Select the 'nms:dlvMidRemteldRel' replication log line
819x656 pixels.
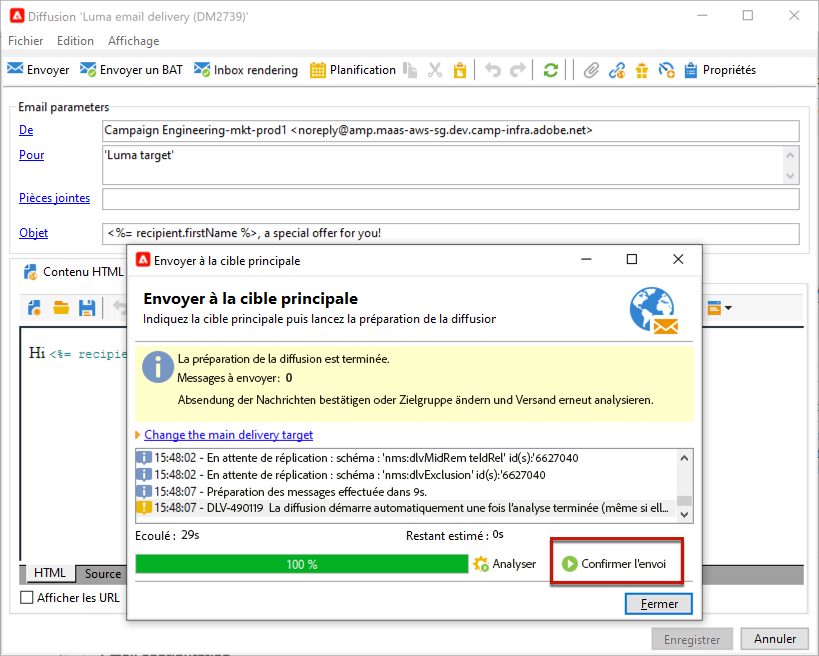[x=406, y=458]
